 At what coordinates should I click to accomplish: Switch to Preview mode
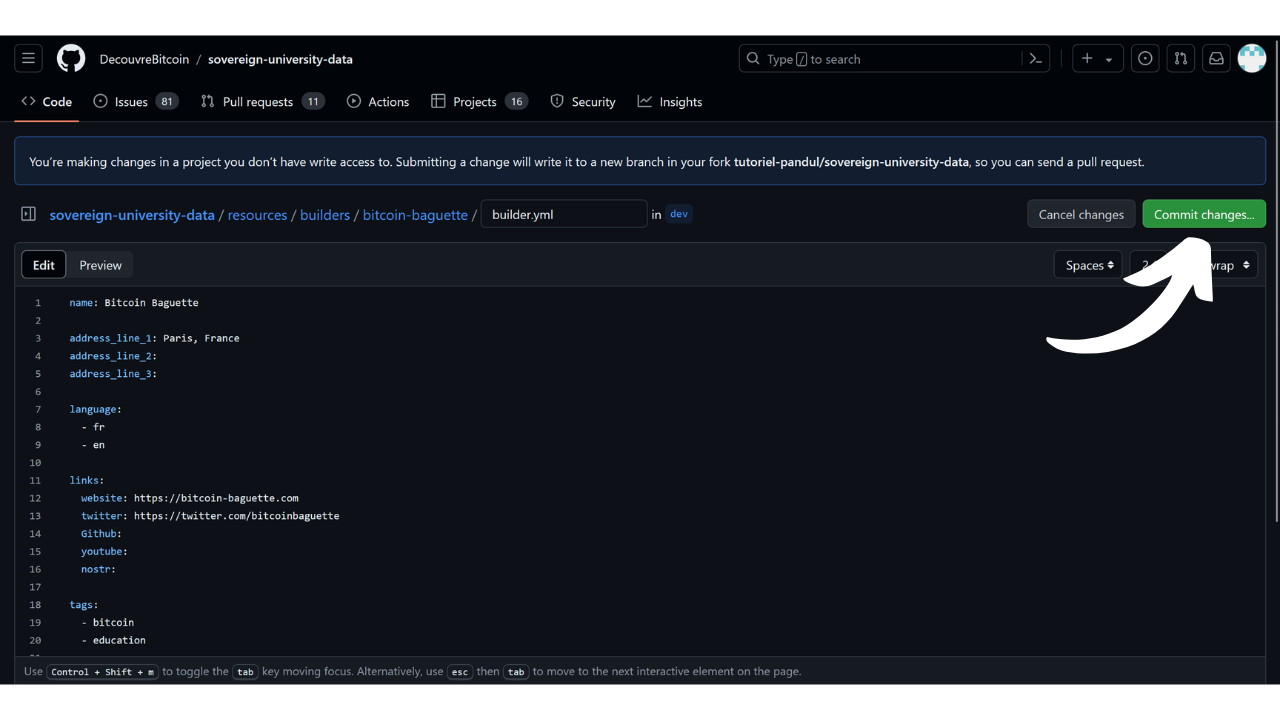[100, 265]
